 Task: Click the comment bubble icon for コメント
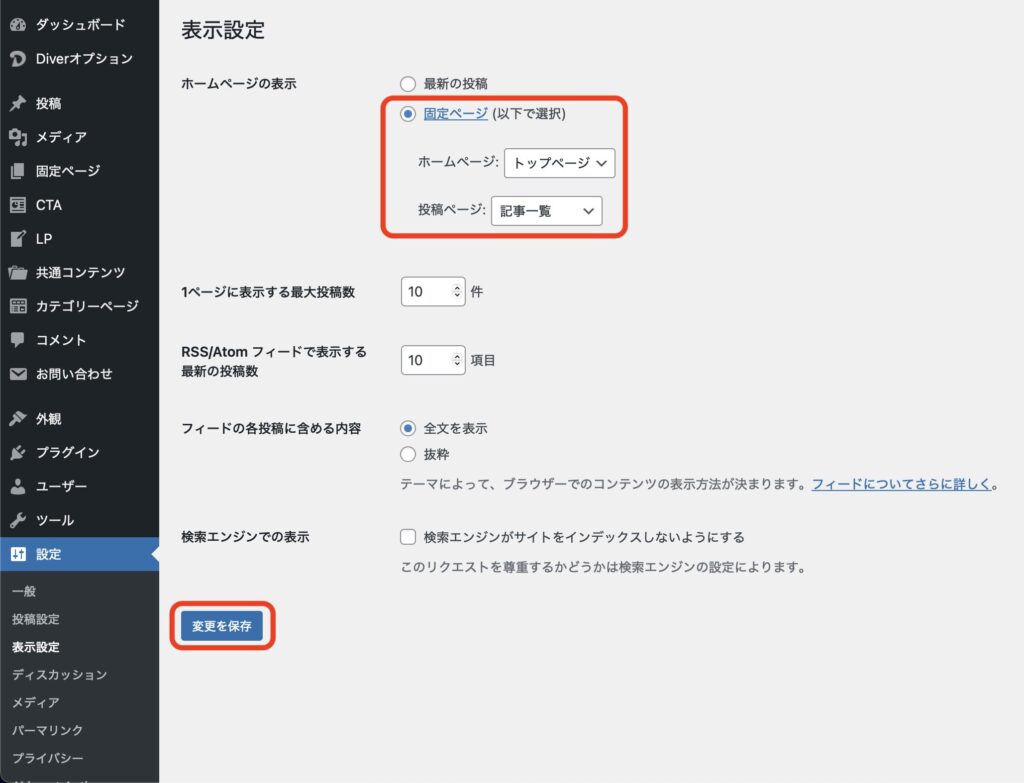18,340
